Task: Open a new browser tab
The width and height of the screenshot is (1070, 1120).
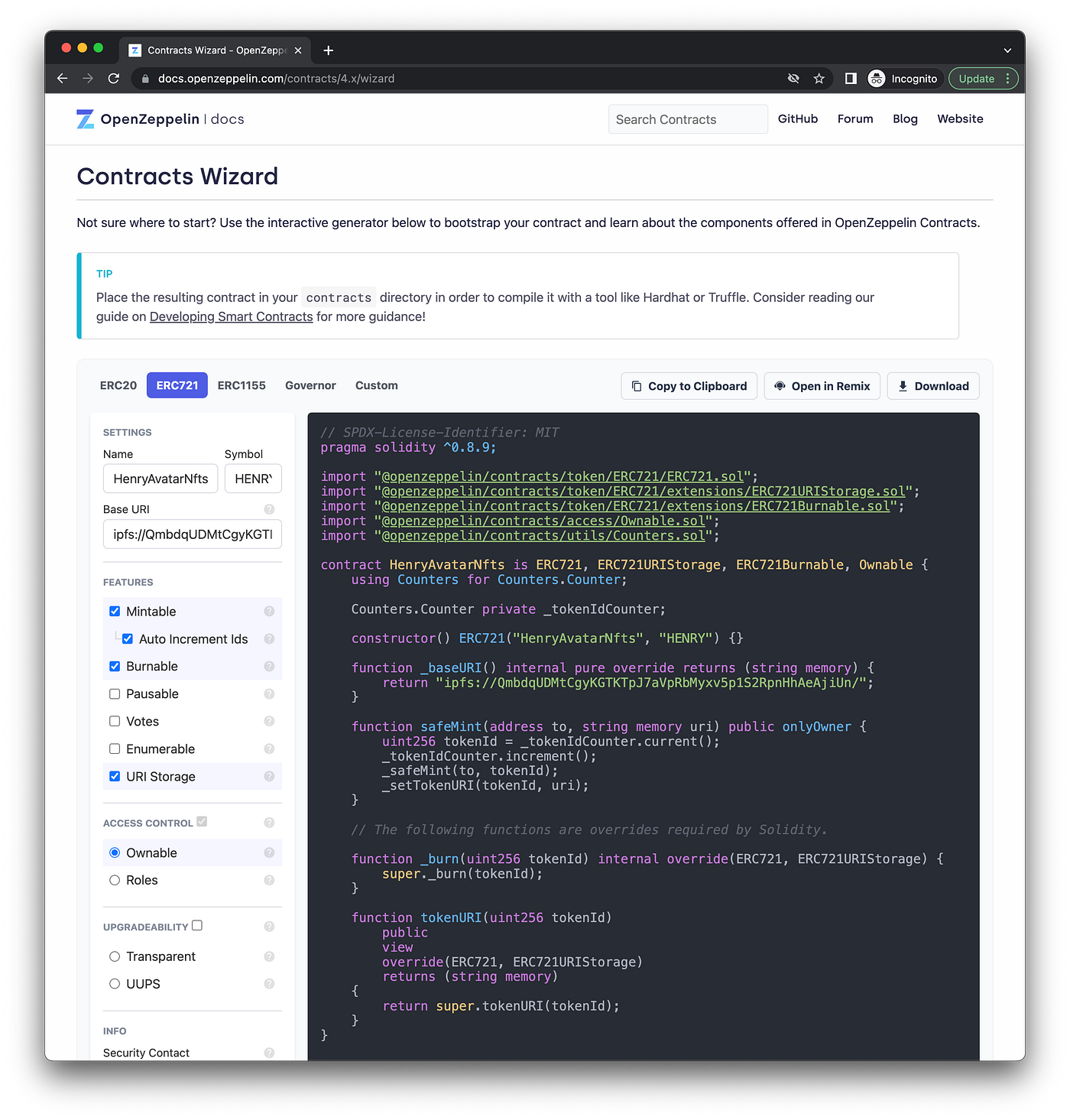Action: pos(329,50)
